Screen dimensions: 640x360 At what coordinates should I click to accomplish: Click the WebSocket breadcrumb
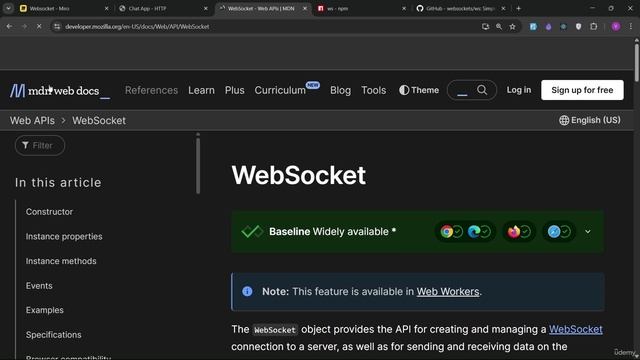99,120
